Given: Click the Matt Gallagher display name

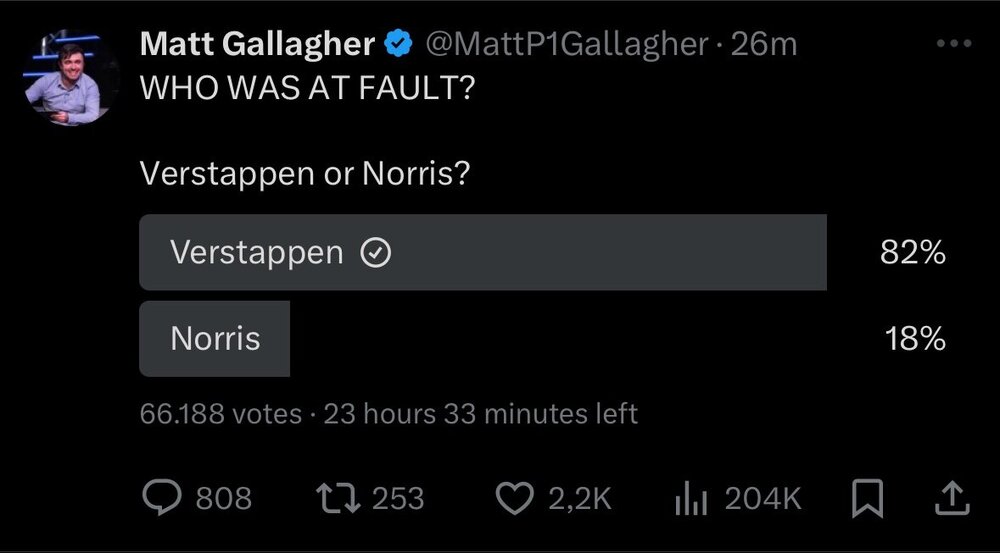Looking at the screenshot, I should 258,45.
